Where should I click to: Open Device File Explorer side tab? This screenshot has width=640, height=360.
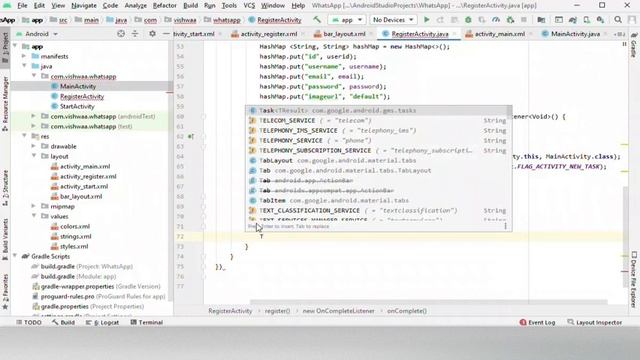pos(634,280)
